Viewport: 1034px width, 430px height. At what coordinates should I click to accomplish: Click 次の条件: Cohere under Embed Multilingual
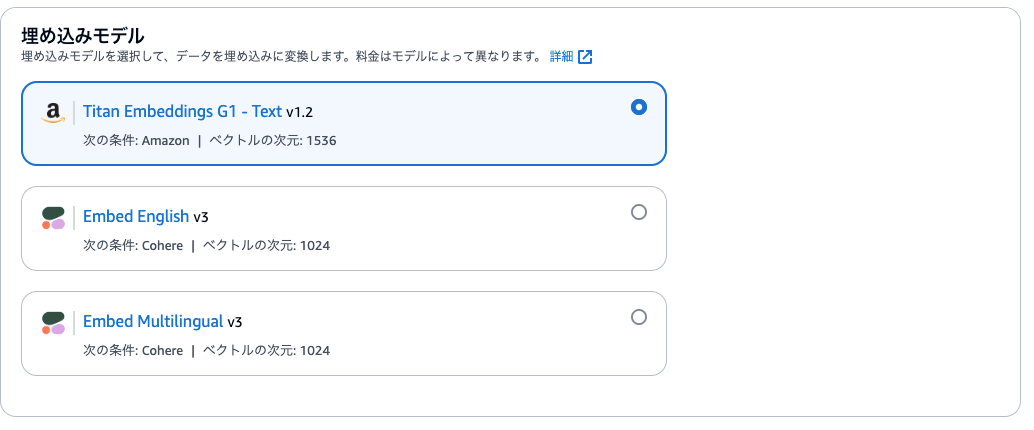point(133,351)
